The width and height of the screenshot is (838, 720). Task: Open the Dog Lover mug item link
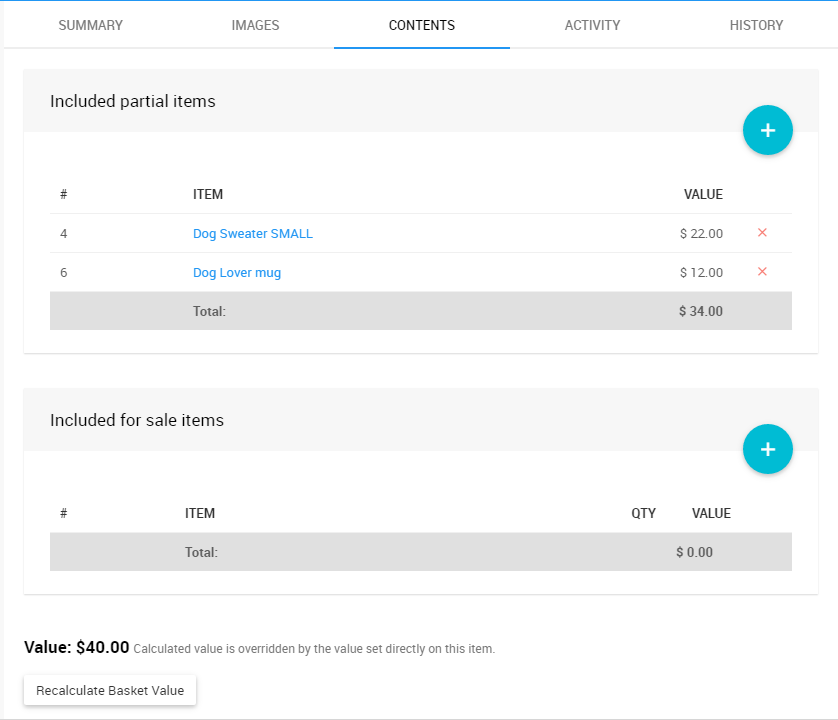tap(236, 273)
